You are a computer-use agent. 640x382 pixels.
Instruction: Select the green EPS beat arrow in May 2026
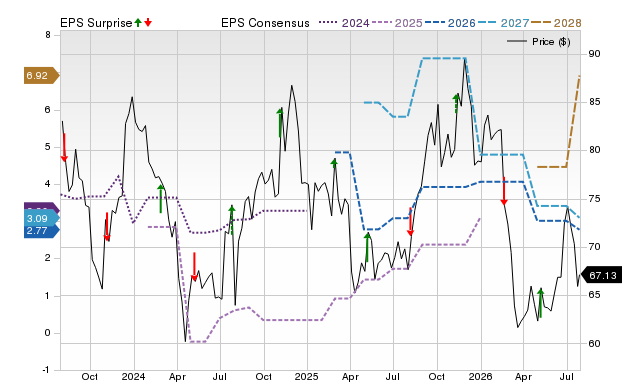541,303
